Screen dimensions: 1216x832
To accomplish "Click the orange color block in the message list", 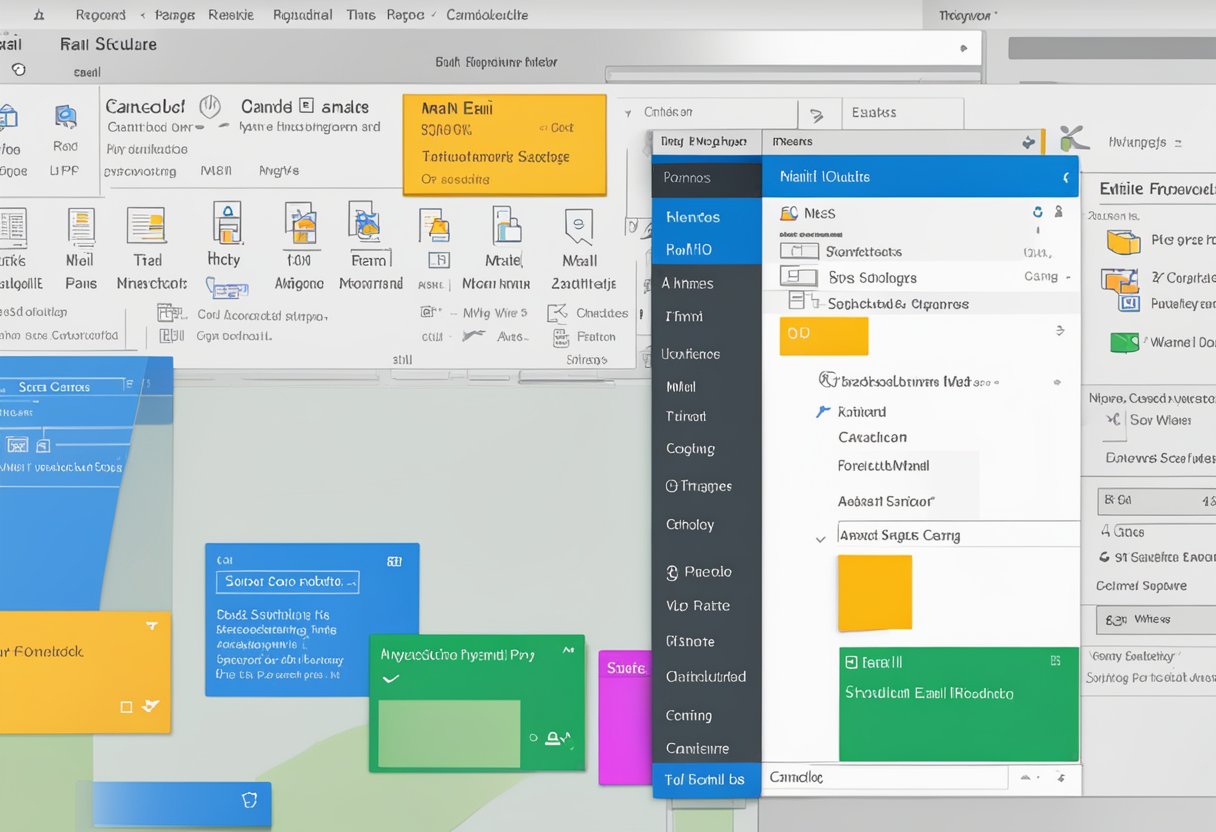I will 876,592.
